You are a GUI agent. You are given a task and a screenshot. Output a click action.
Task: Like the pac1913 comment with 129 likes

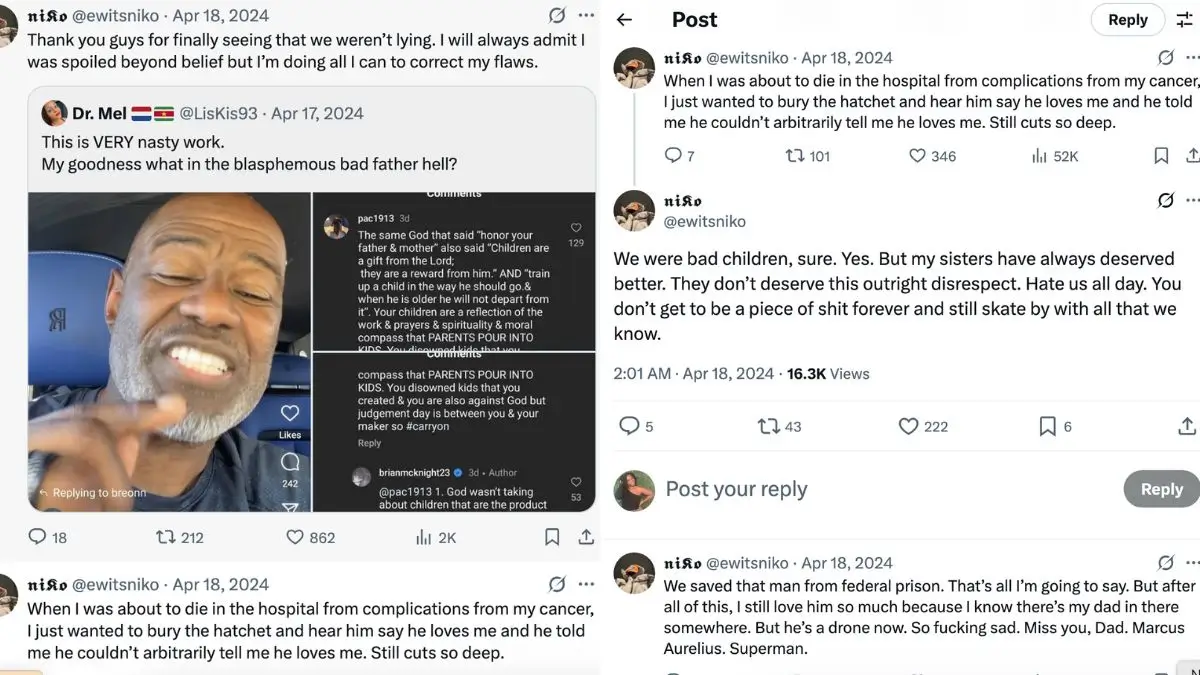point(576,229)
